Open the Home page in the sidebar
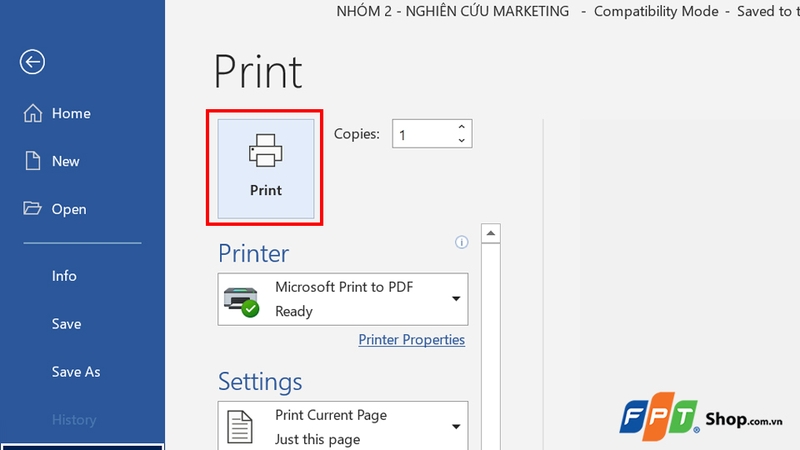 [x=57, y=113]
